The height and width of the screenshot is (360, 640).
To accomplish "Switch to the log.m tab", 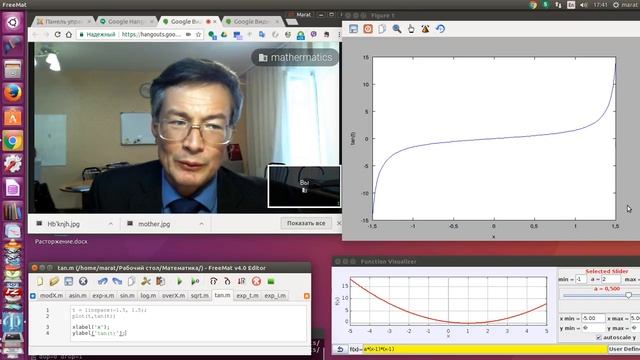I will coord(148,296).
